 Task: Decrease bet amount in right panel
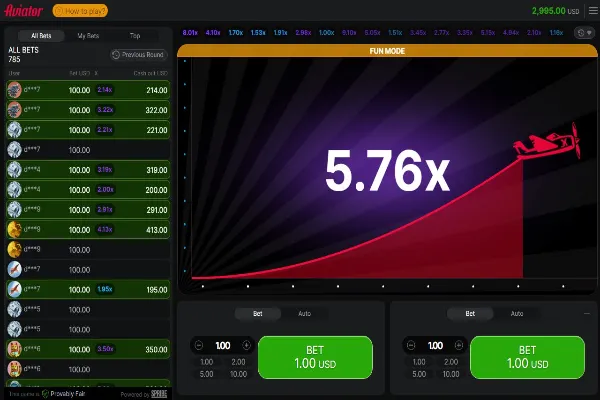coord(411,346)
